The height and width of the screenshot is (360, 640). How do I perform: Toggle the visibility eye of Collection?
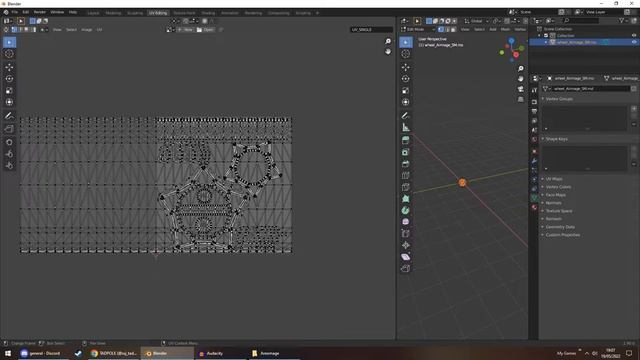click(634, 36)
